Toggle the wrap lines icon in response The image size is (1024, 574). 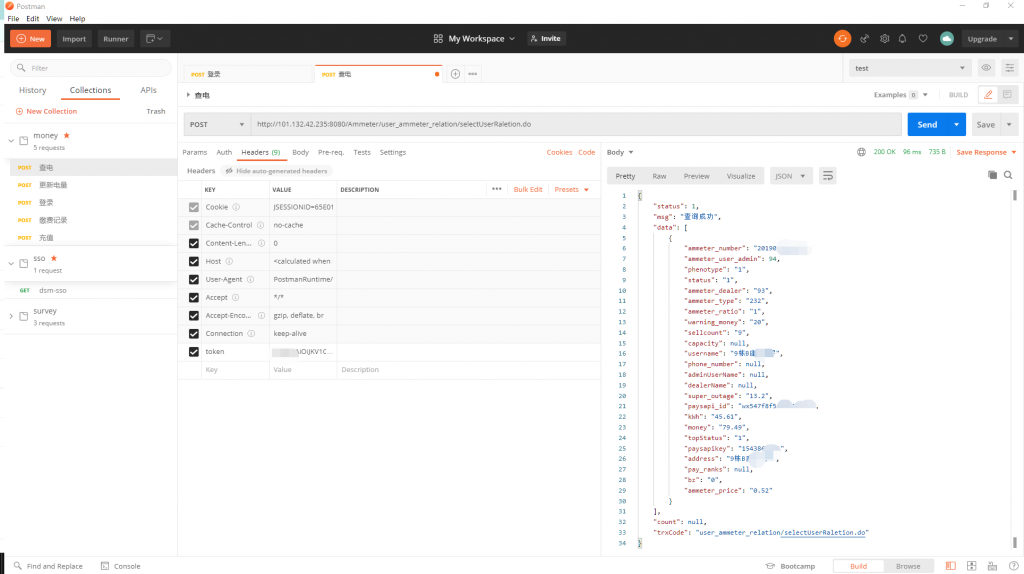(827, 176)
